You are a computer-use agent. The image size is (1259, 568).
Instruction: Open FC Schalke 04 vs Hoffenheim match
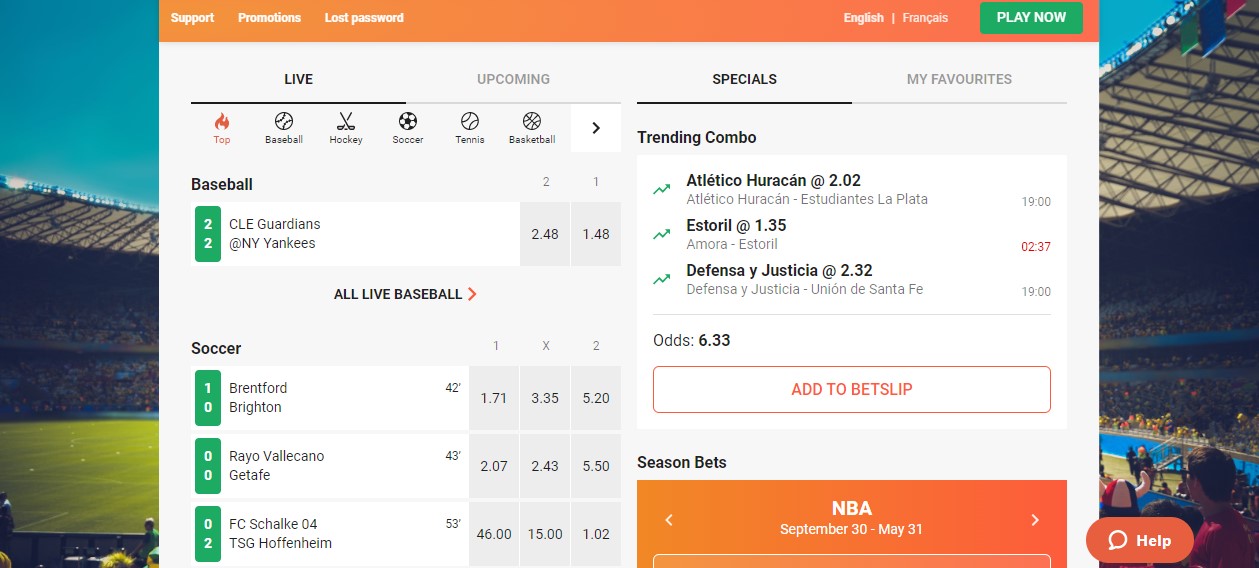click(329, 534)
